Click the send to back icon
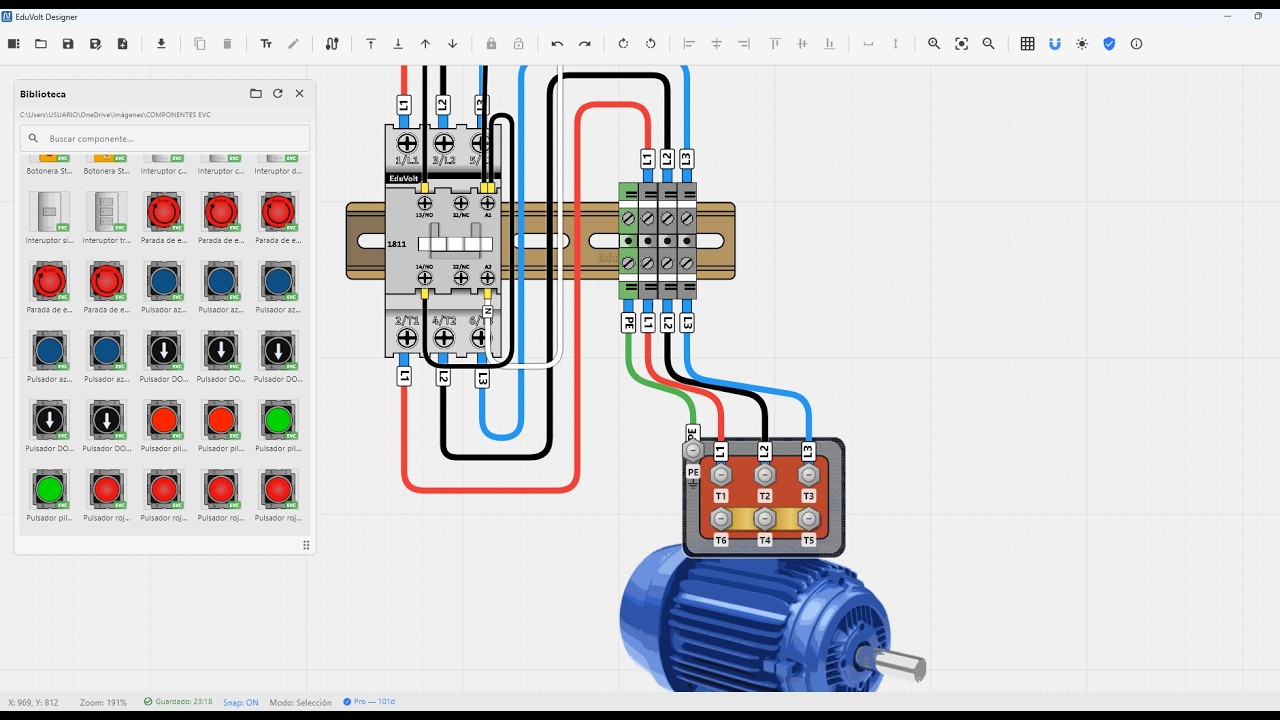This screenshot has width=1280, height=720. (398, 44)
